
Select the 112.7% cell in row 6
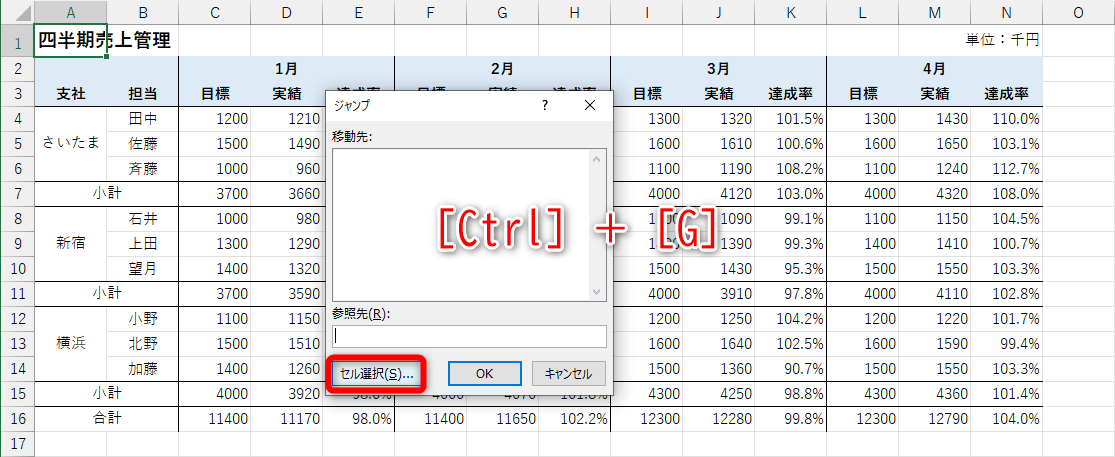coord(1006,168)
